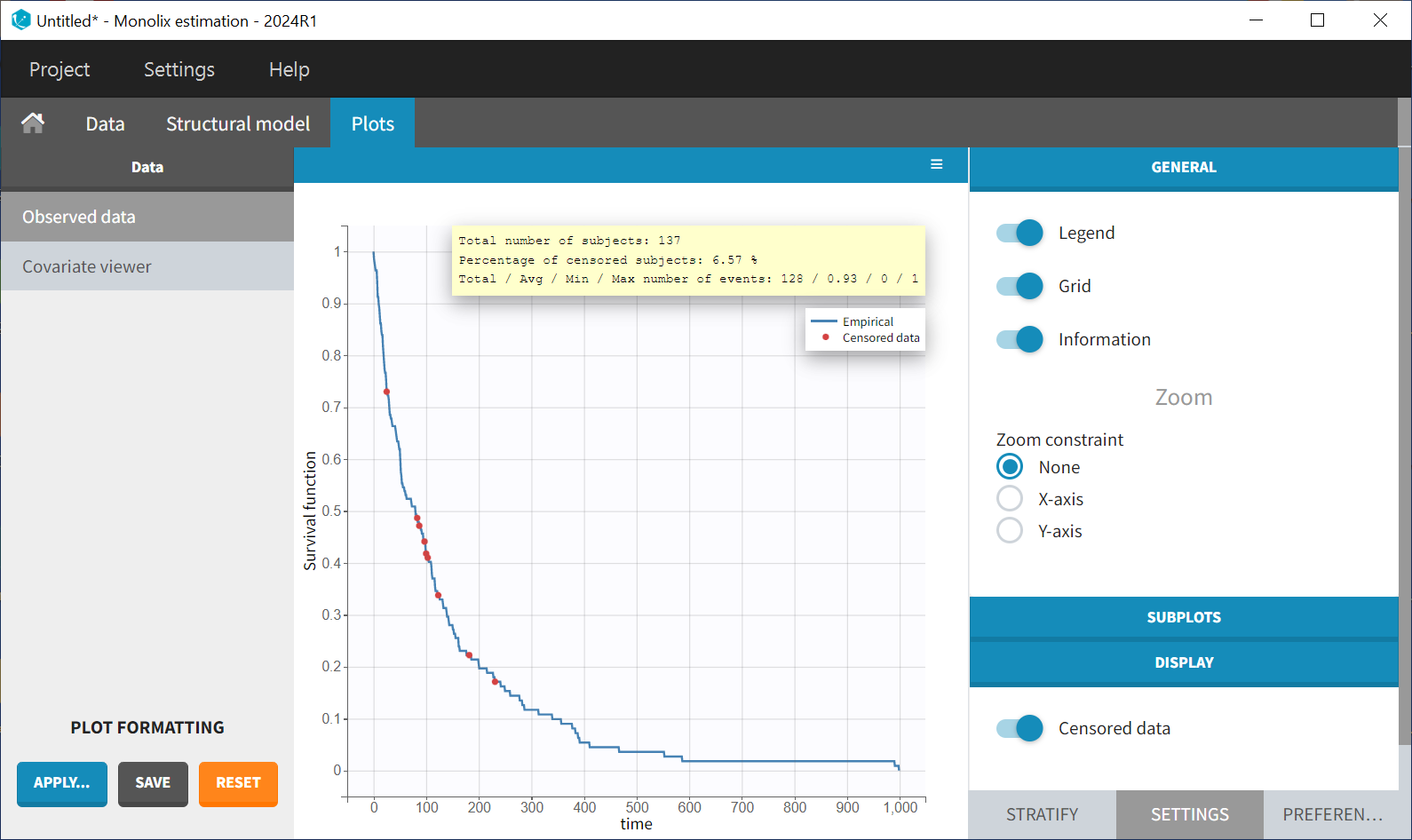Viewport: 1412px width, 840px height.
Task: Click the Home icon in navigation bar
Action: [x=33, y=123]
